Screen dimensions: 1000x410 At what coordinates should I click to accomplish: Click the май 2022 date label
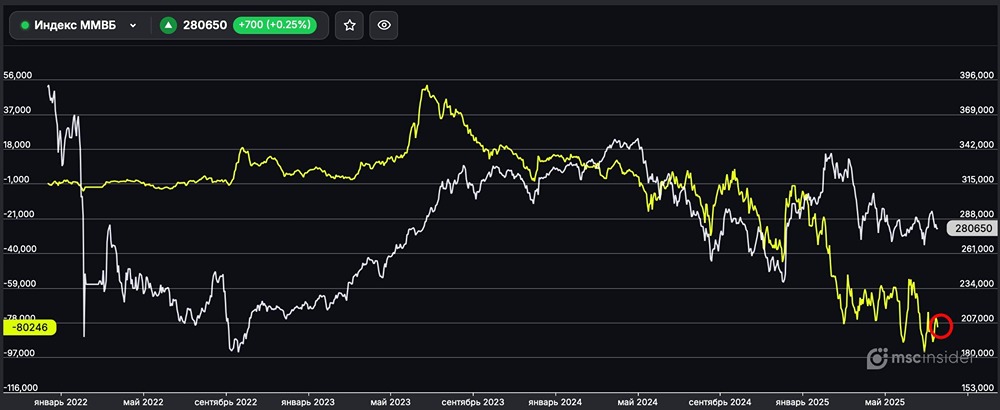click(144, 402)
